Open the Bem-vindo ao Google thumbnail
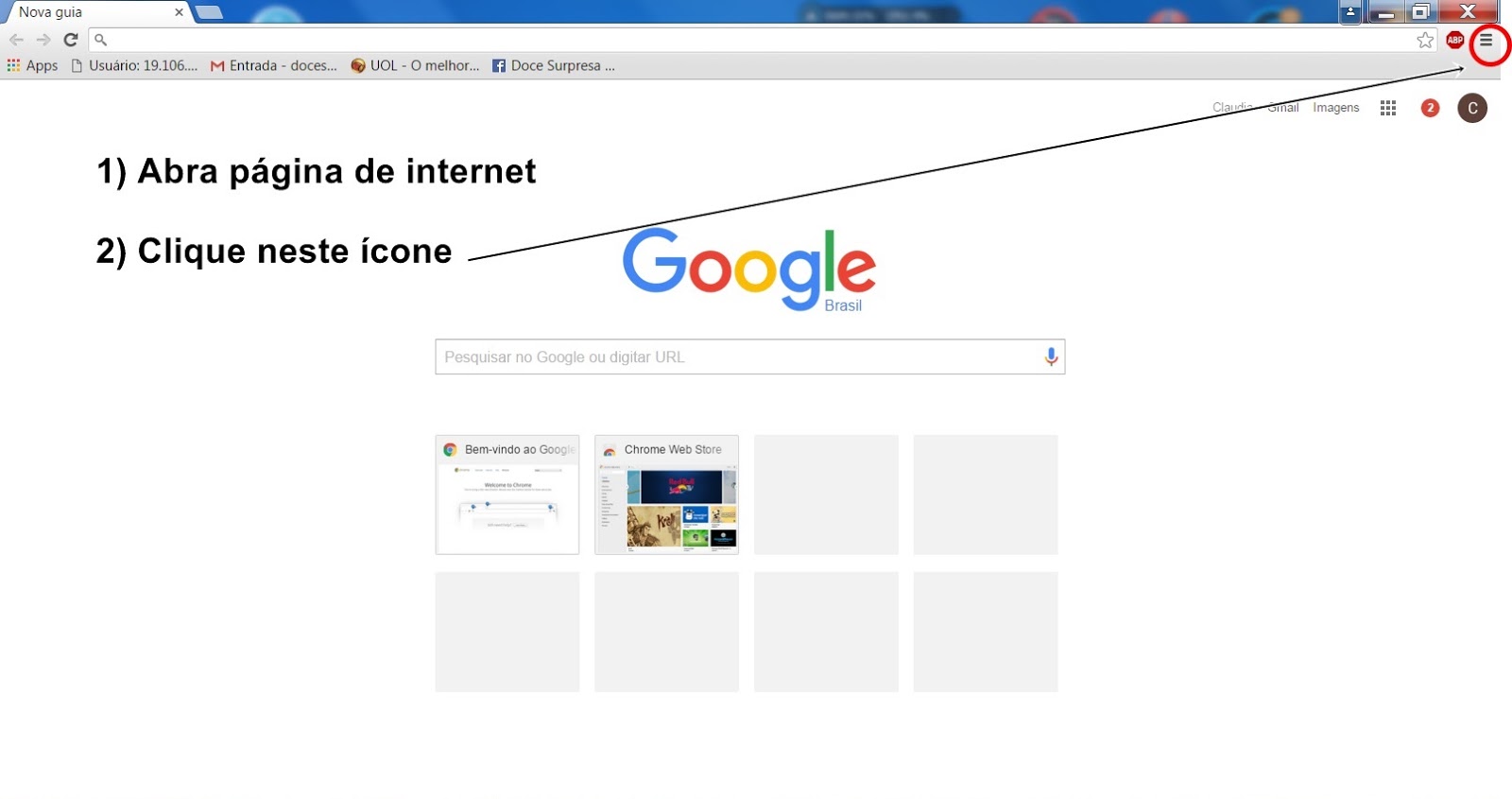Screen dimensions: 1512x799 (507, 495)
